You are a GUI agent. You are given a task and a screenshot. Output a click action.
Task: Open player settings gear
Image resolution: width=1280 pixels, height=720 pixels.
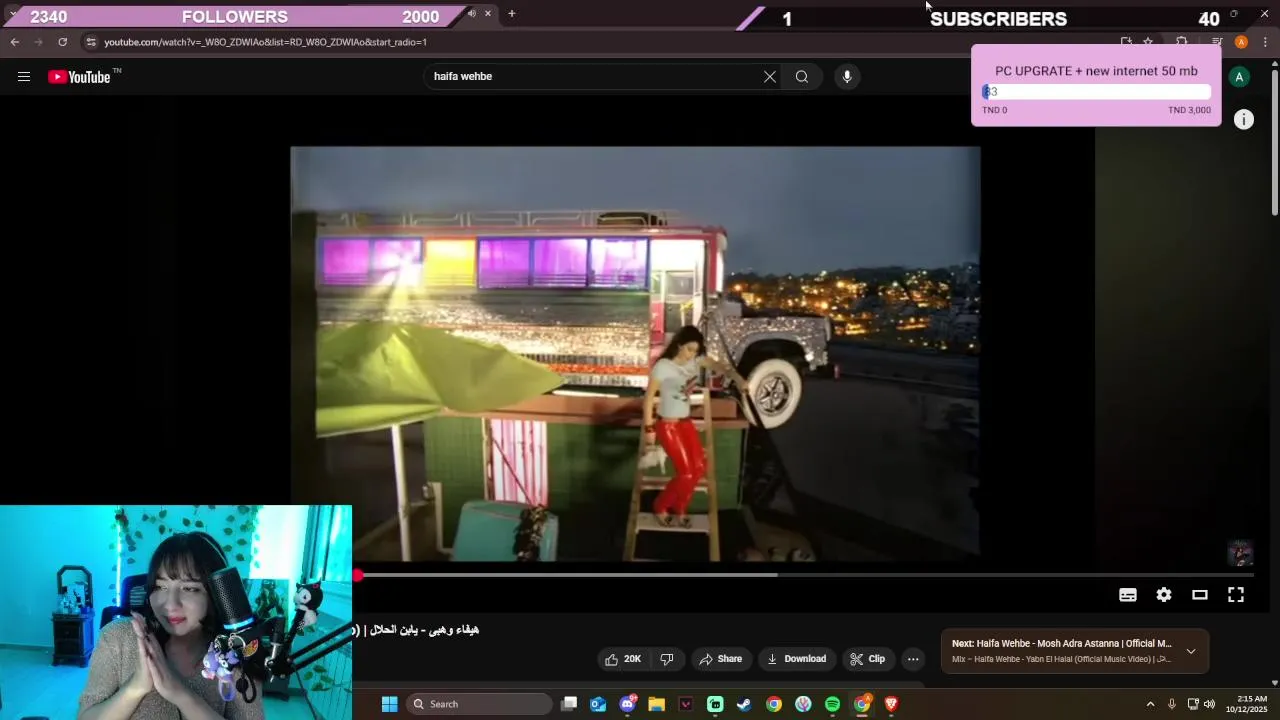click(1164, 595)
